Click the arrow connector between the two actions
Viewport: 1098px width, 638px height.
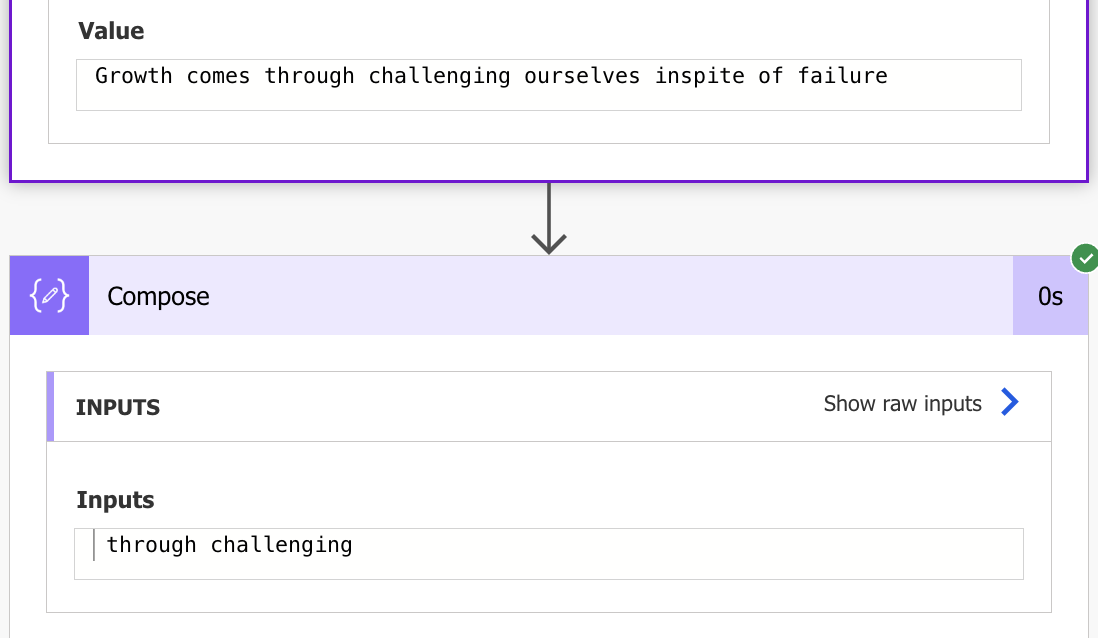(547, 218)
